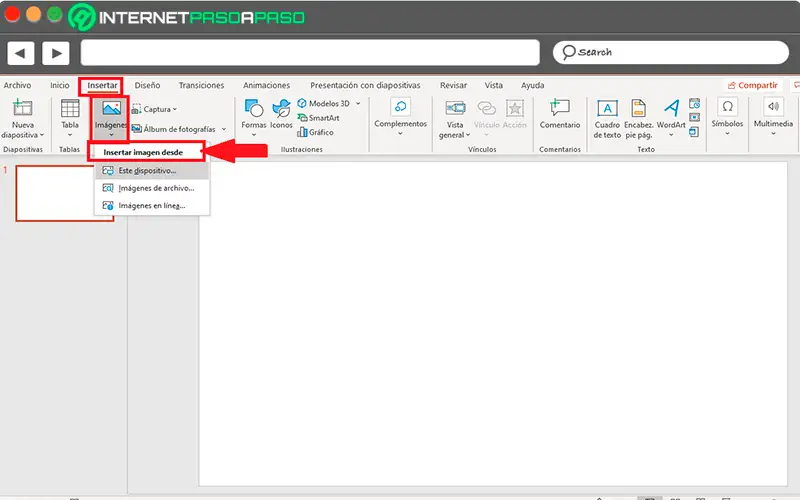Image resolution: width=800 pixels, height=500 pixels.
Task: Click the Modelos 3D icon
Action: coord(302,104)
